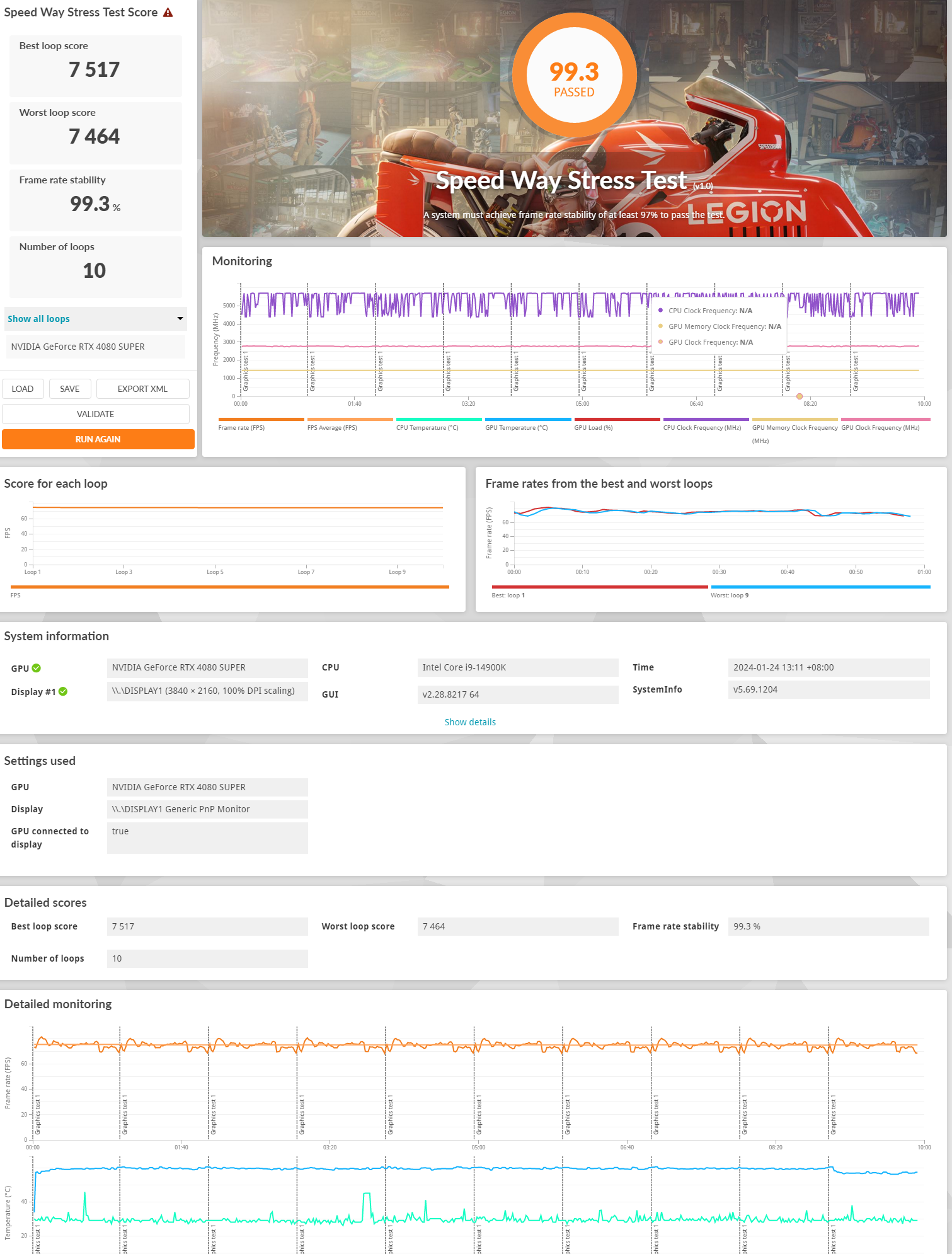Click the LOAD button

click(23, 389)
